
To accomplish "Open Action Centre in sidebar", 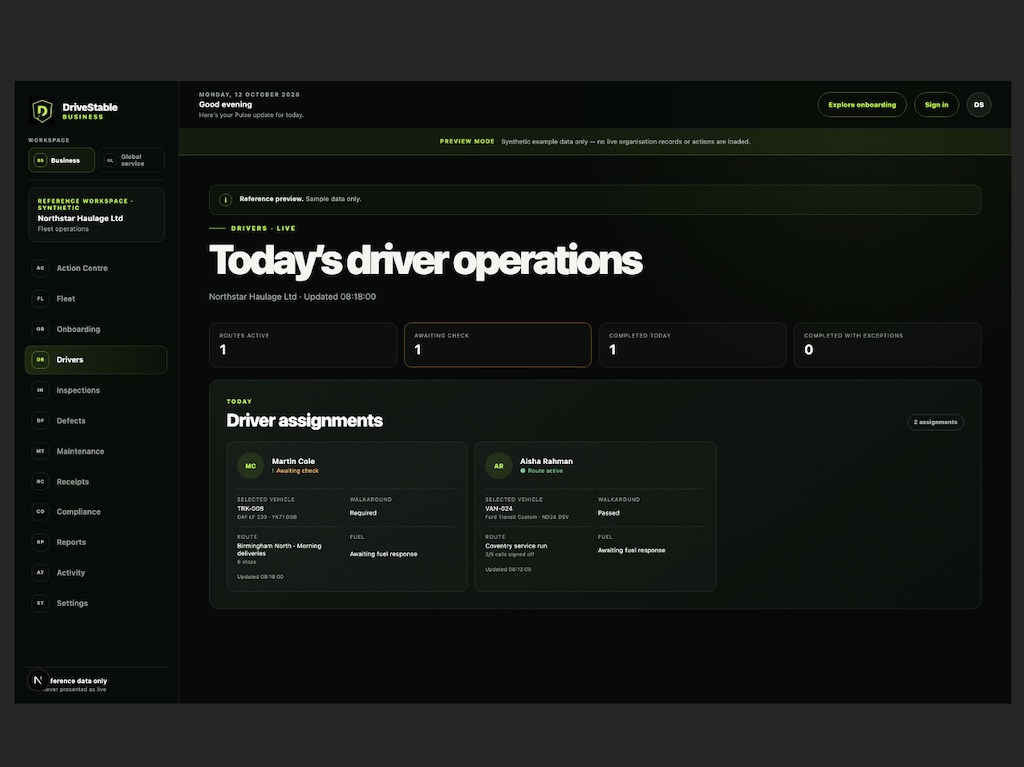I will pos(96,268).
